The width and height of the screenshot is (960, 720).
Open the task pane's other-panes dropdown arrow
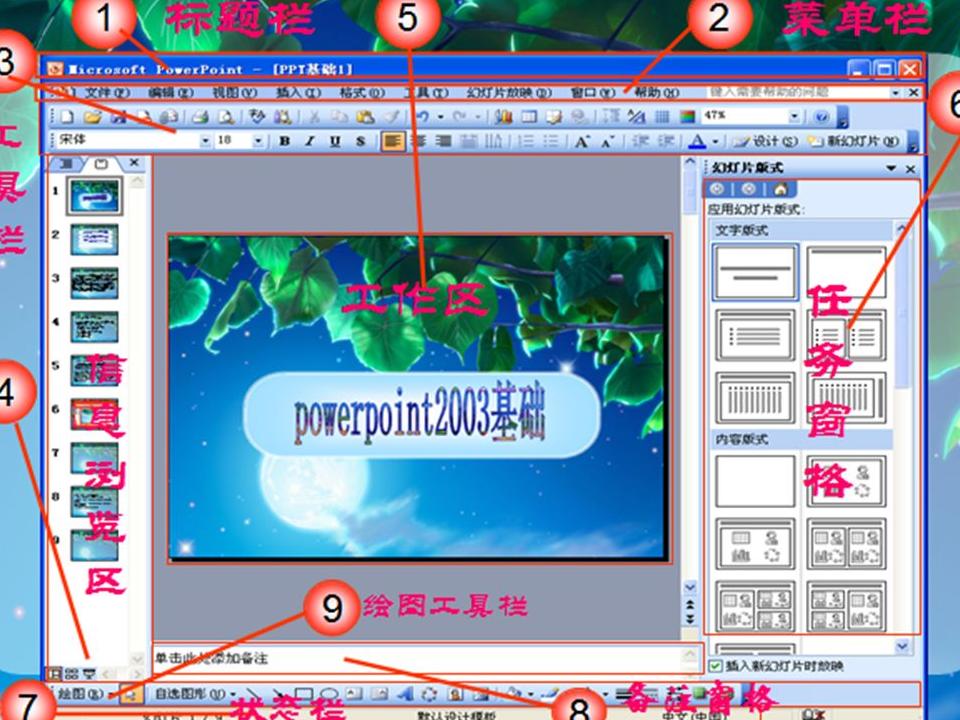(x=891, y=168)
